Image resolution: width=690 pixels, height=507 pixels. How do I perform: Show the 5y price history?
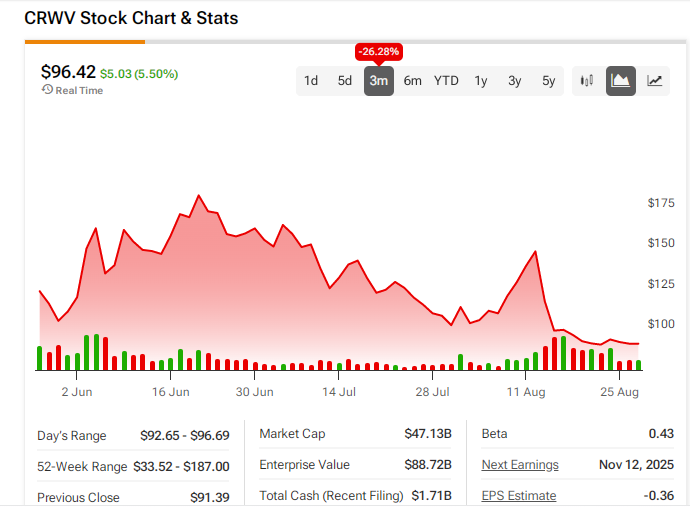(x=548, y=81)
